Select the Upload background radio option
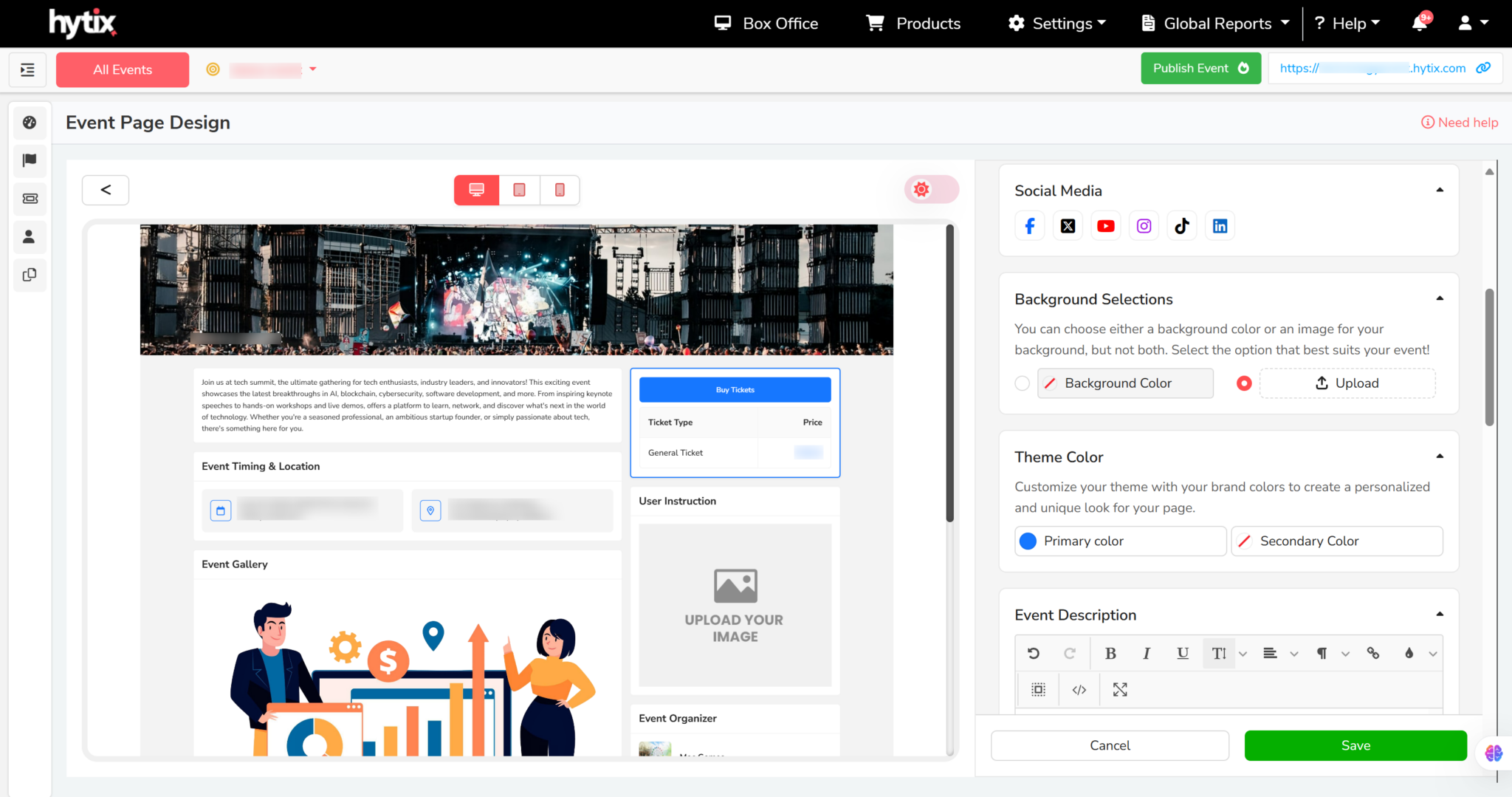Screen dimensions: 1512x797 1244,383
